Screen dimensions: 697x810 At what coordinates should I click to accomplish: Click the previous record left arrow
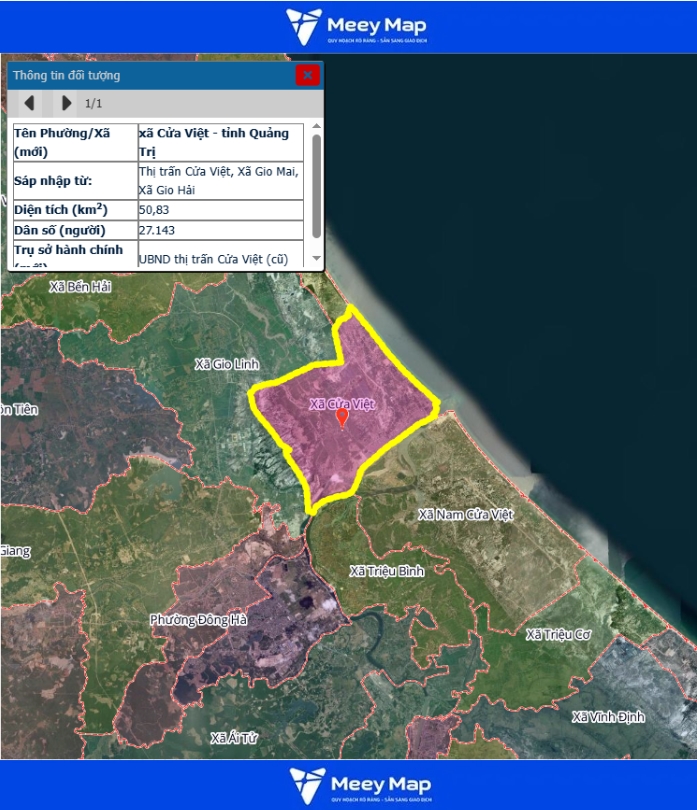(29, 103)
